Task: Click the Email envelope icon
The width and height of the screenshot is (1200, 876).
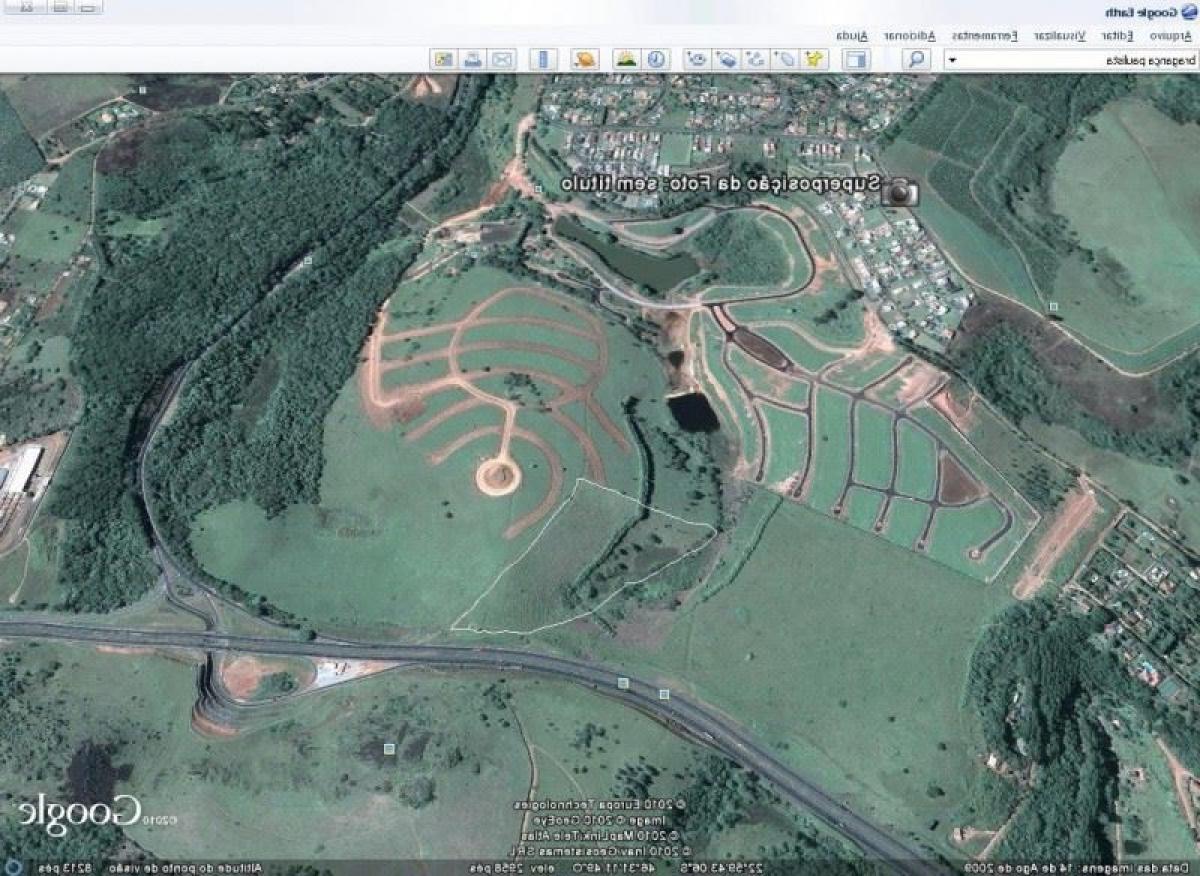Action: [x=501, y=59]
